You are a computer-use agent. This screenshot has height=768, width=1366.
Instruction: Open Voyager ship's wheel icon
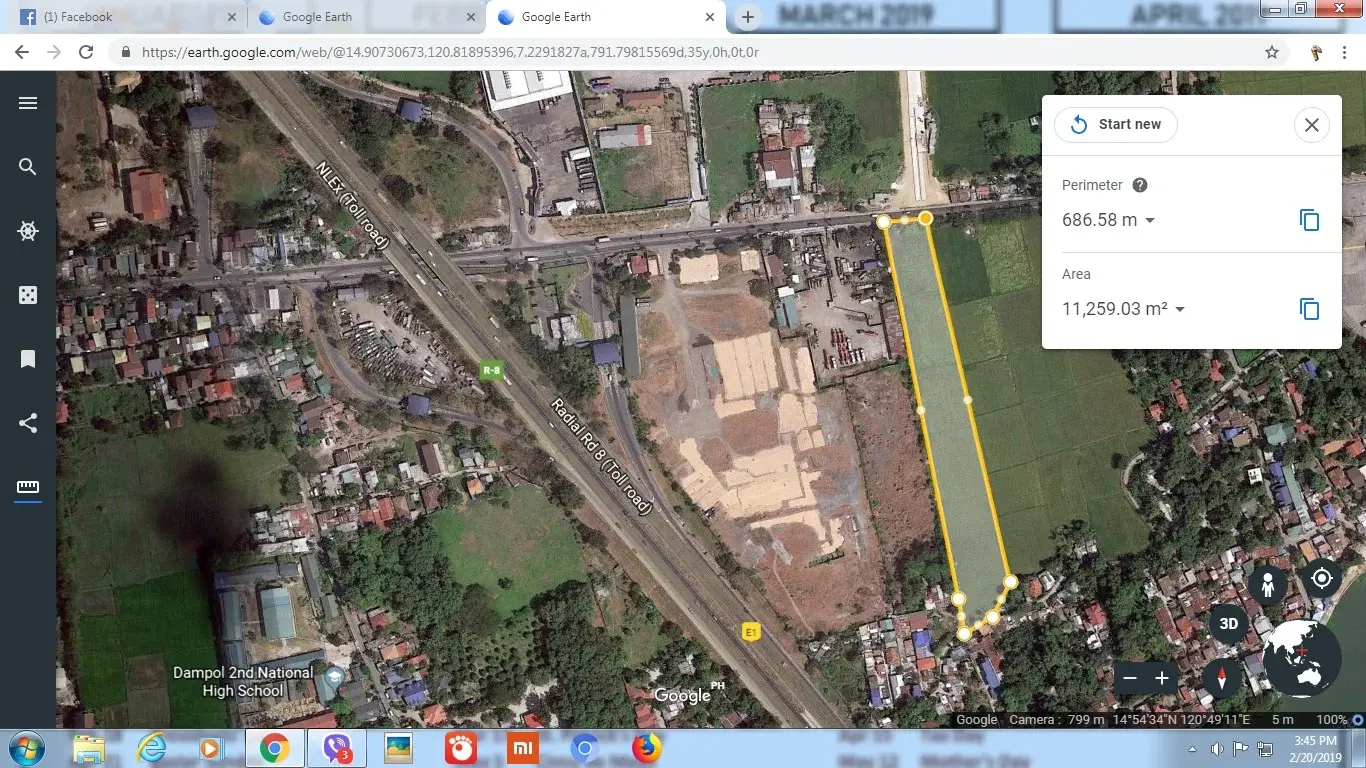pos(28,231)
